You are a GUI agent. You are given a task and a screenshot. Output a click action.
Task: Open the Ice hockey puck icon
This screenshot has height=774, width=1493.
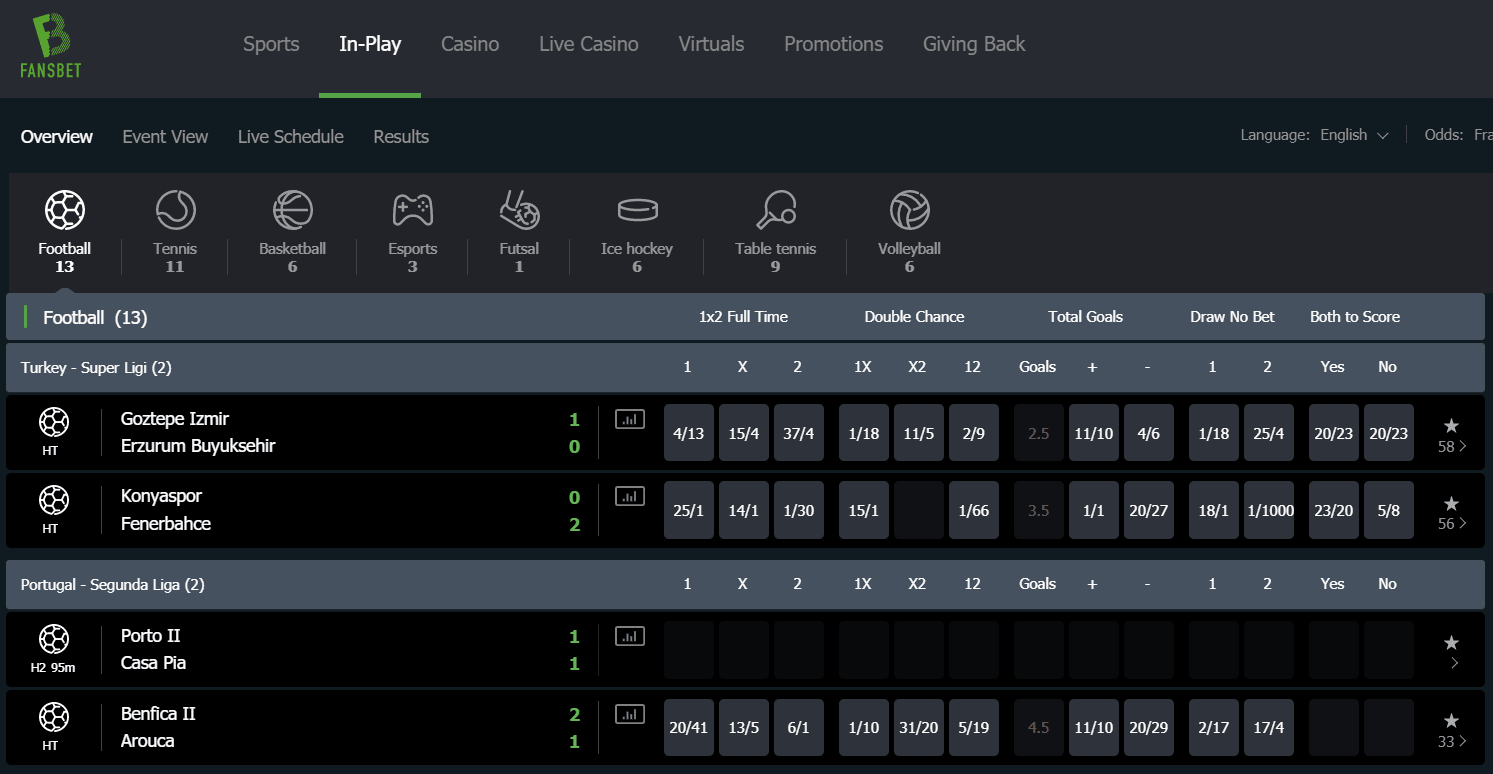click(637, 211)
